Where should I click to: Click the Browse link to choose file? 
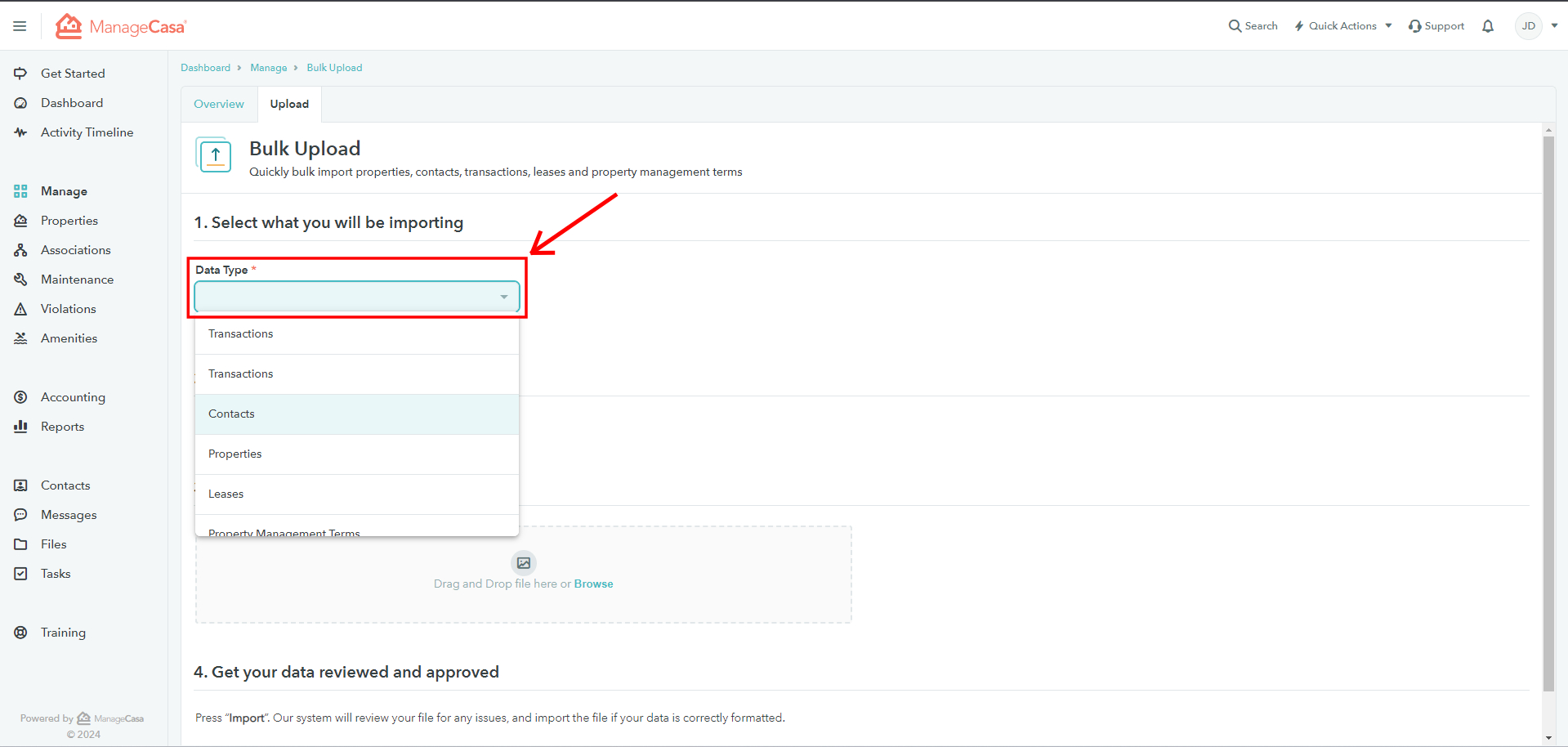pyautogui.click(x=593, y=584)
